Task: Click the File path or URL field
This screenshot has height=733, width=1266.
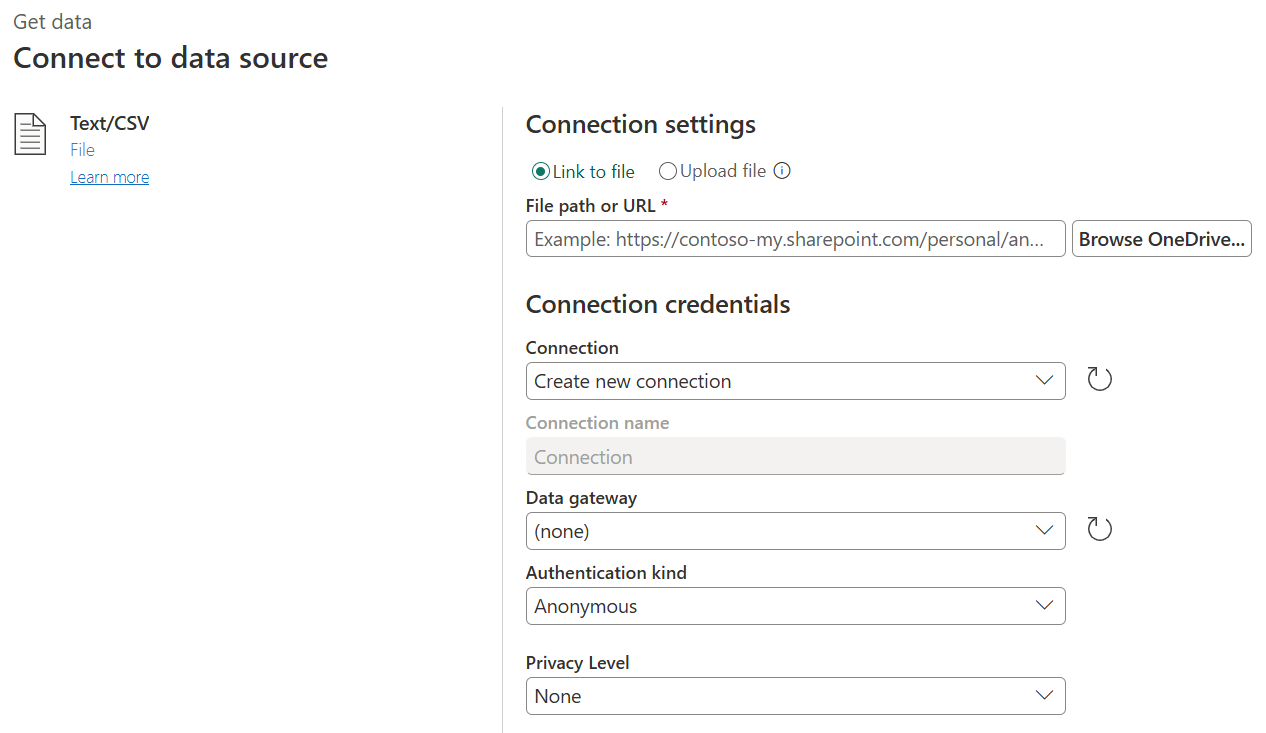Action: click(x=795, y=238)
